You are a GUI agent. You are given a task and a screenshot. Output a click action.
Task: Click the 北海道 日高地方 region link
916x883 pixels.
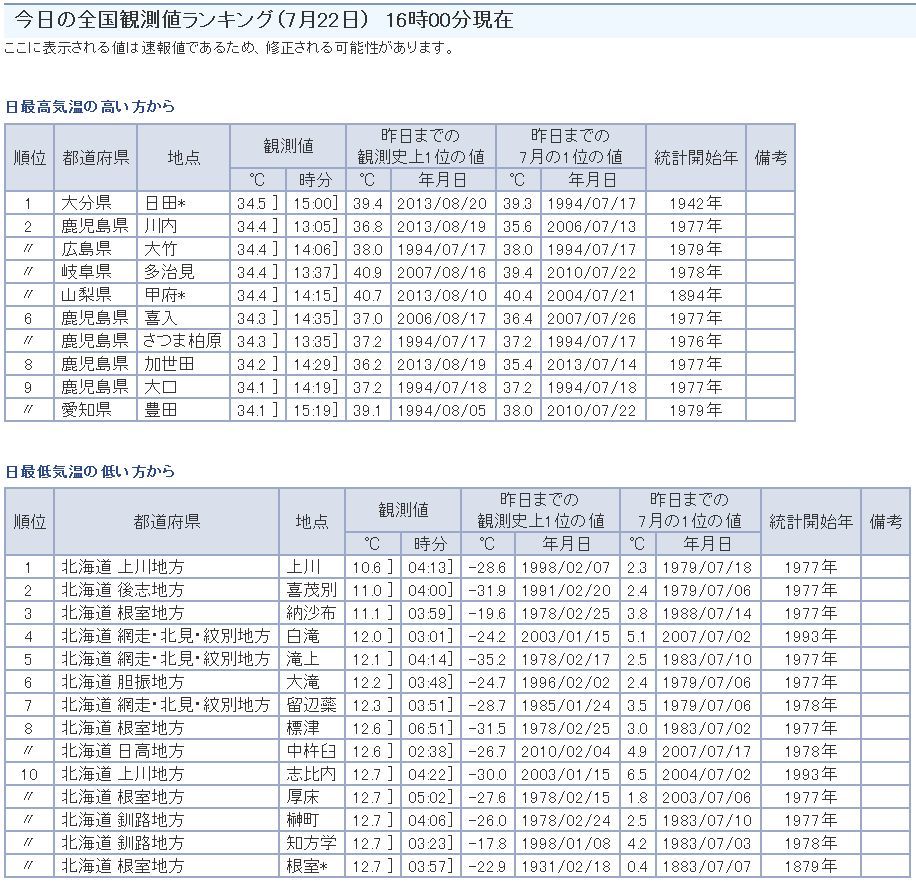122,751
